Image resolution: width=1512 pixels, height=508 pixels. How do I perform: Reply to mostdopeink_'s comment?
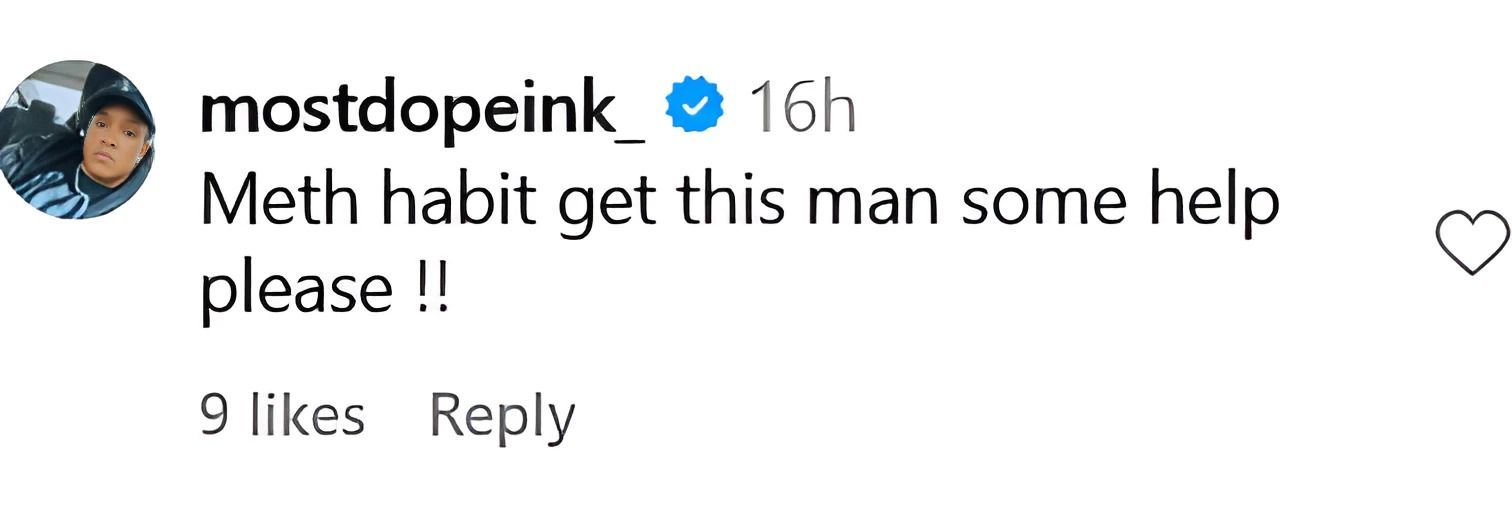[x=502, y=415]
